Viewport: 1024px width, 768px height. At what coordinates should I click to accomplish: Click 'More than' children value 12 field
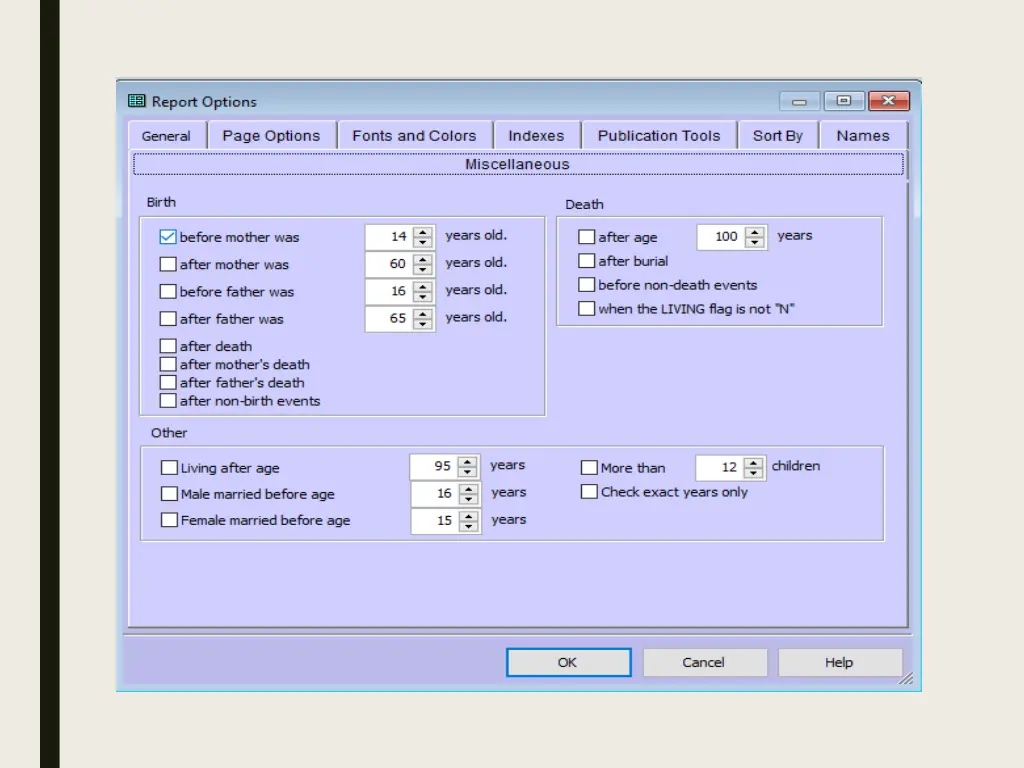point(720,467)
